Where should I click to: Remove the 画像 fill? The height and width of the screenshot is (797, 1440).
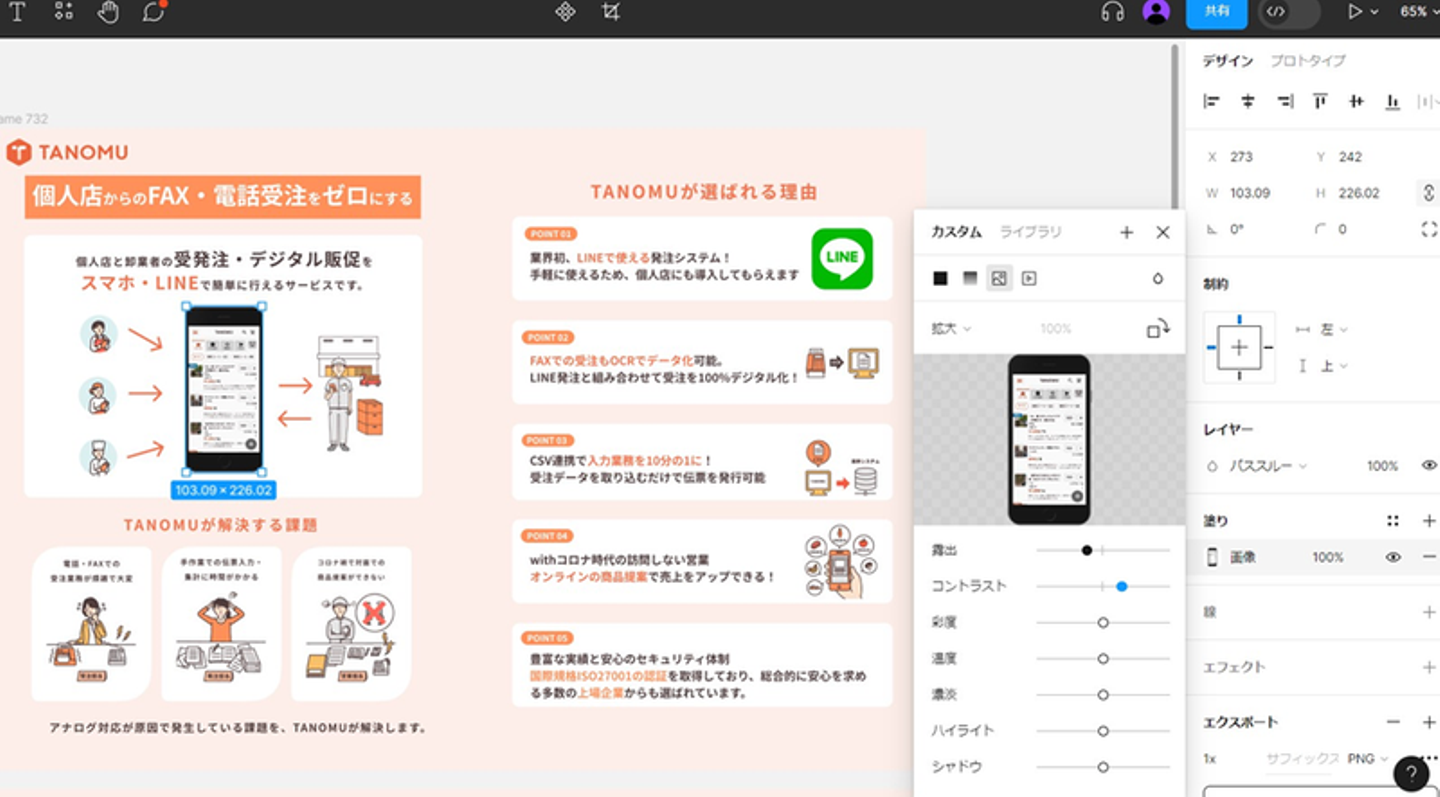(1429, 557)
